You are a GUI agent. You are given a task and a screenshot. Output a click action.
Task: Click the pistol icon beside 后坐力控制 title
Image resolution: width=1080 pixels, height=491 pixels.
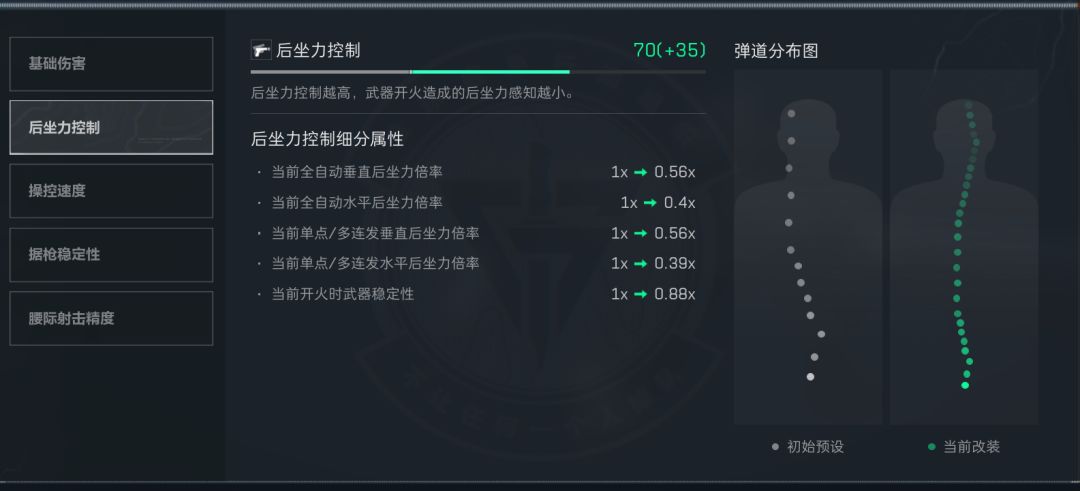click(261, 50)
